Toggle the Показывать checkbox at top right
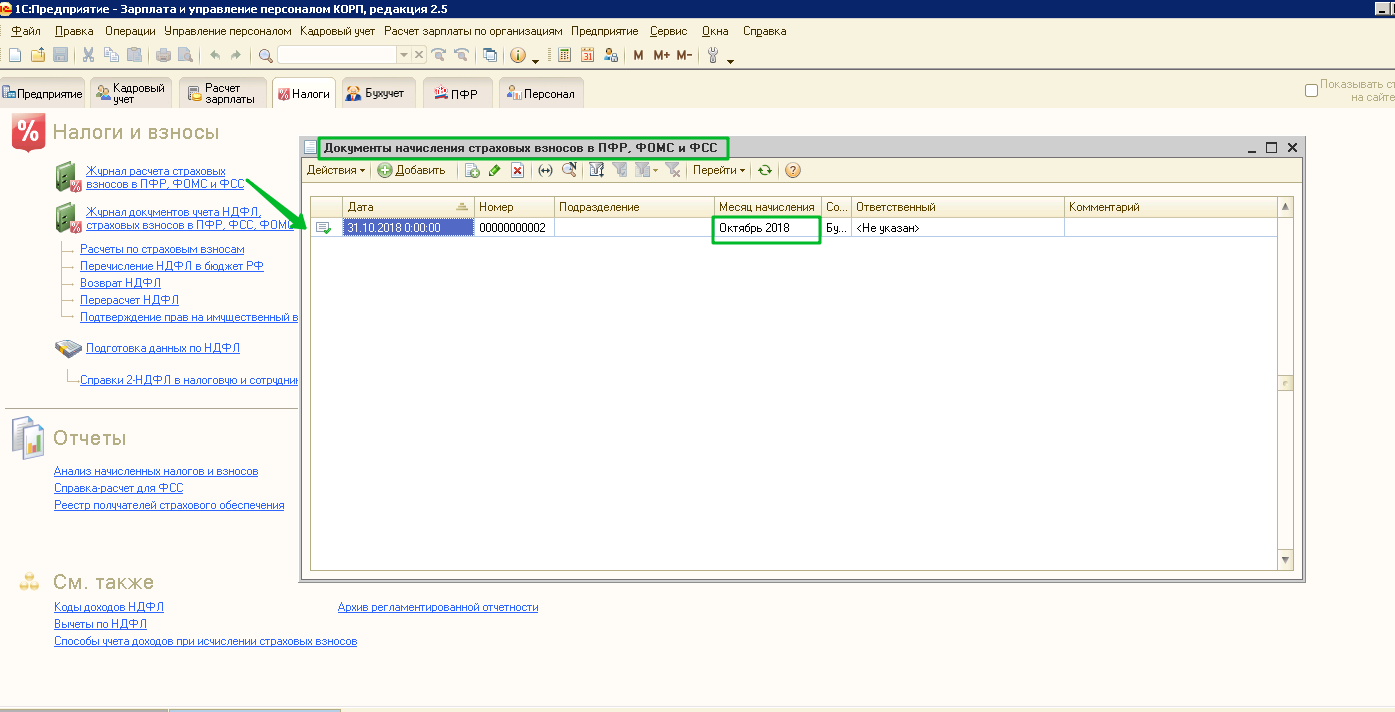Viewport: 1395px width, 712px height. click(x=1311, y=91)
